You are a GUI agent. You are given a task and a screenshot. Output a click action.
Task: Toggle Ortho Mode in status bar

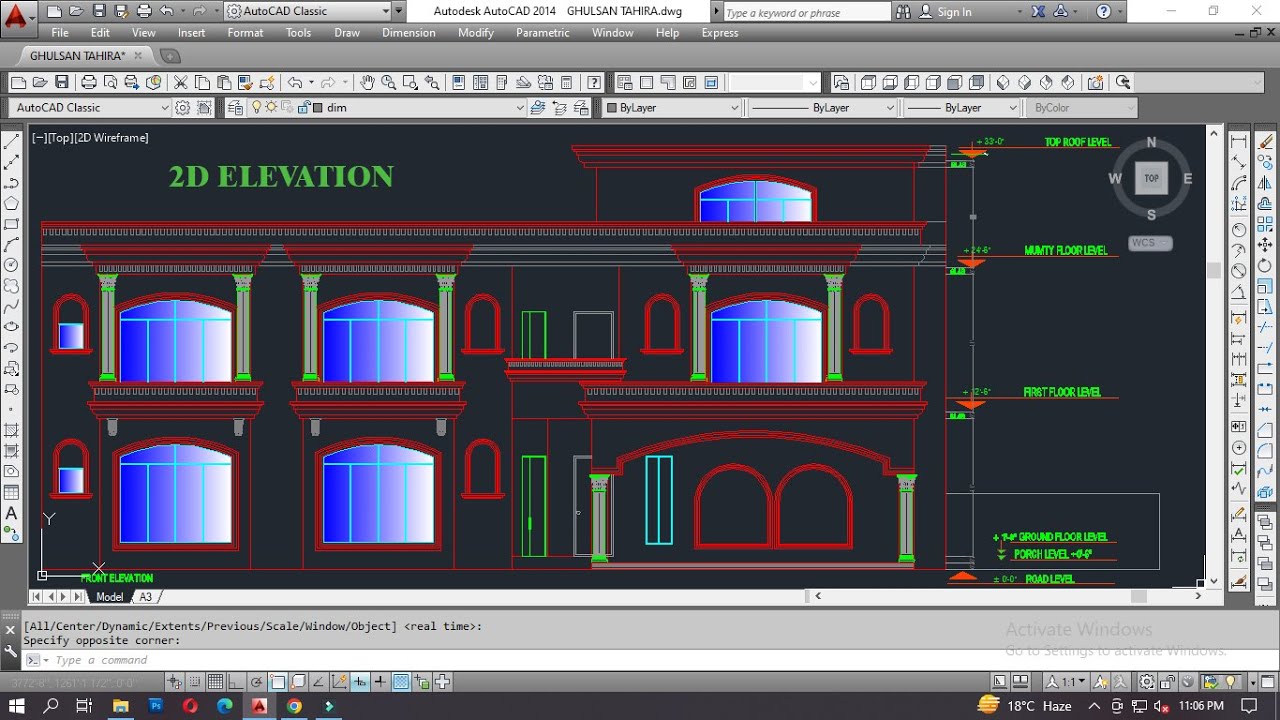pyautogui.click(x=236, y=682)
